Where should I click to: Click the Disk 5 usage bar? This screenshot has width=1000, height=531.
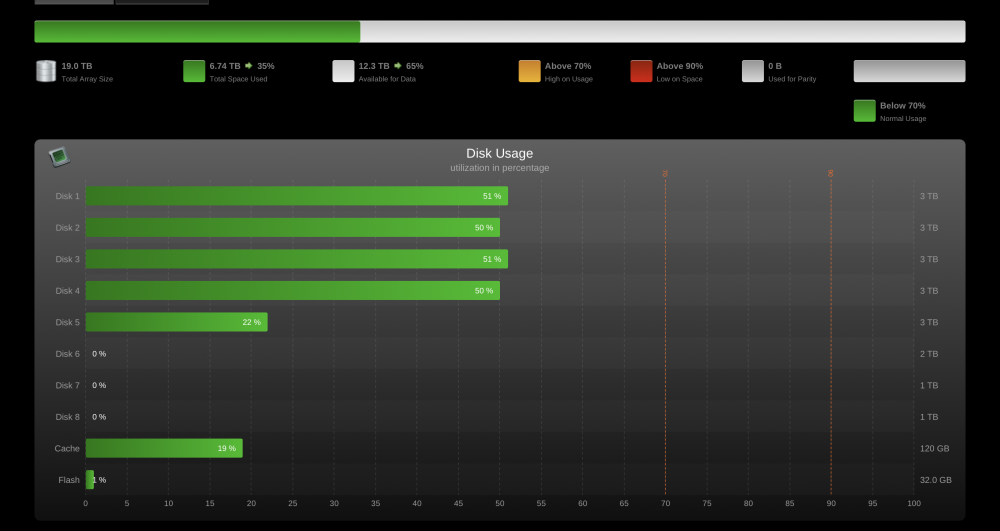click(x=177, y=322)
